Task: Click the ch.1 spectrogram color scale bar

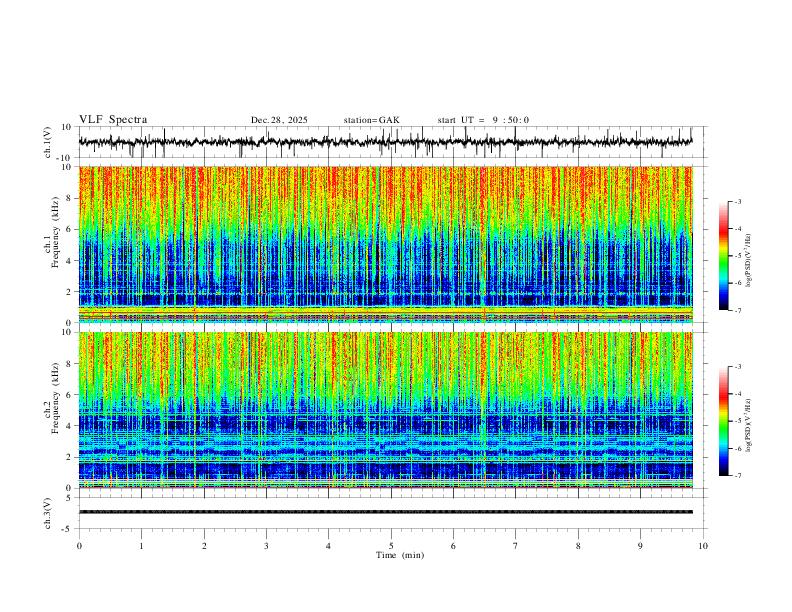Action: click(723, 256)
